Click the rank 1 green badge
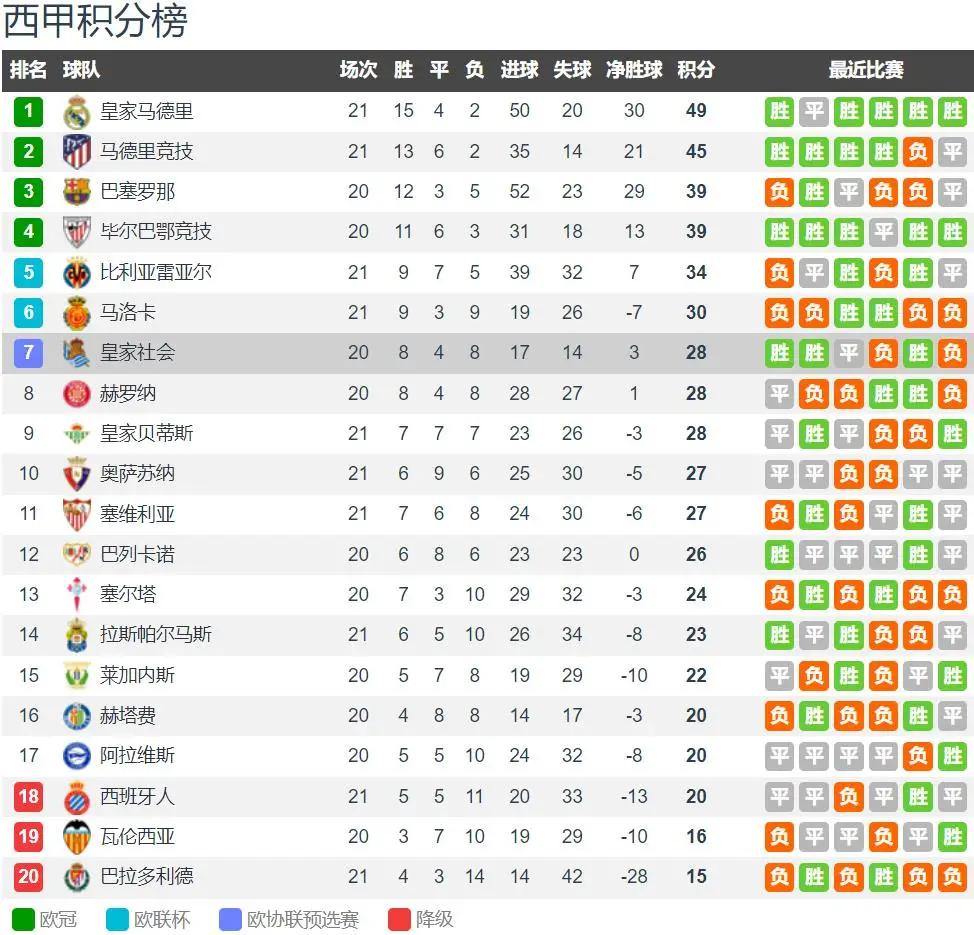This screenshot has height=935, width=974. tap(29, 111)
